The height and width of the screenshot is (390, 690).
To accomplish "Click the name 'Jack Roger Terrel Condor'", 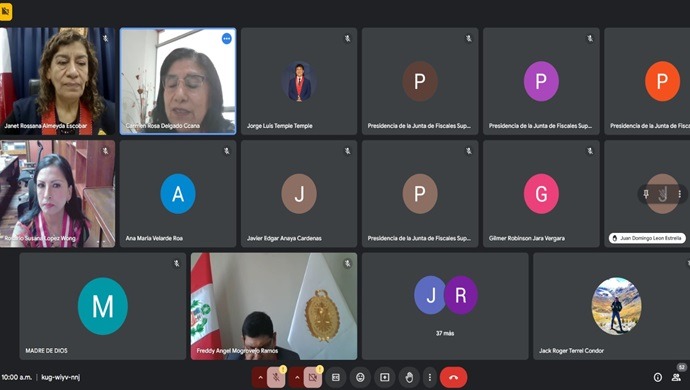I will click(571, 351).
